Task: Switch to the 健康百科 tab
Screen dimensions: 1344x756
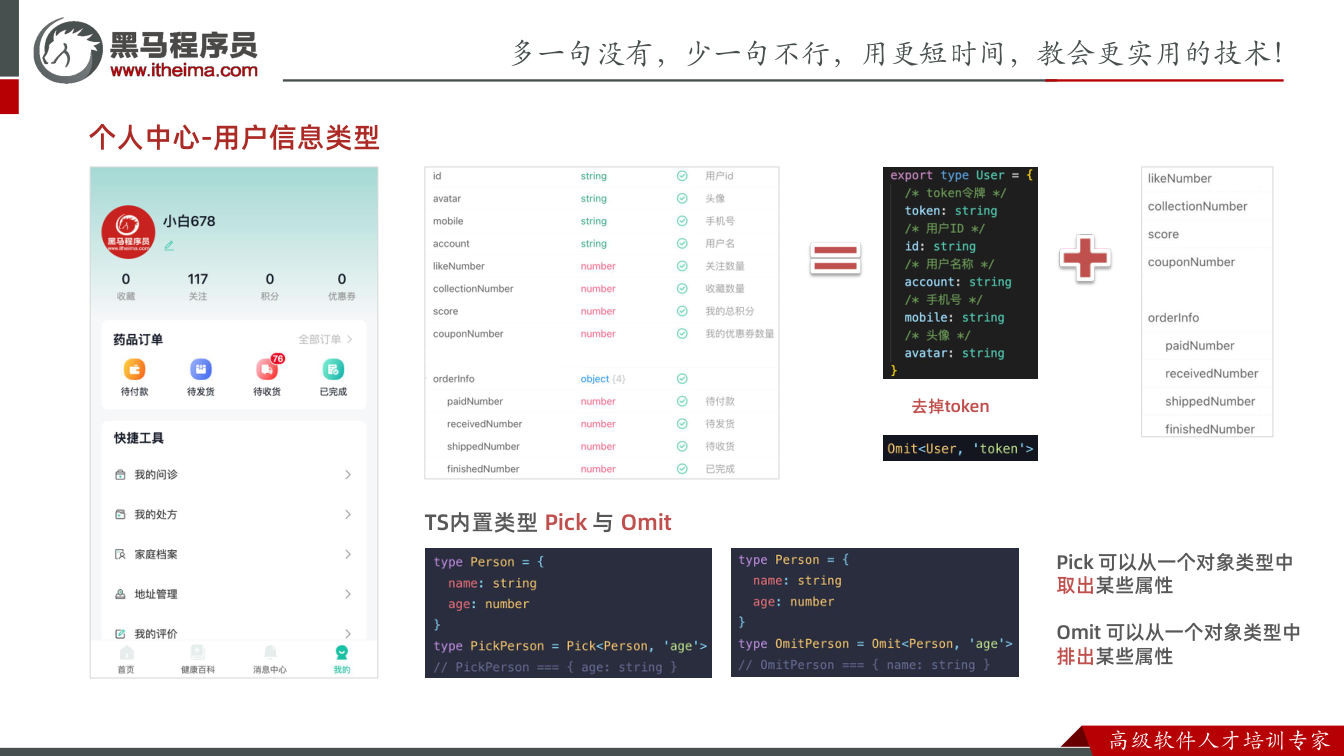Action: point(198,660)
